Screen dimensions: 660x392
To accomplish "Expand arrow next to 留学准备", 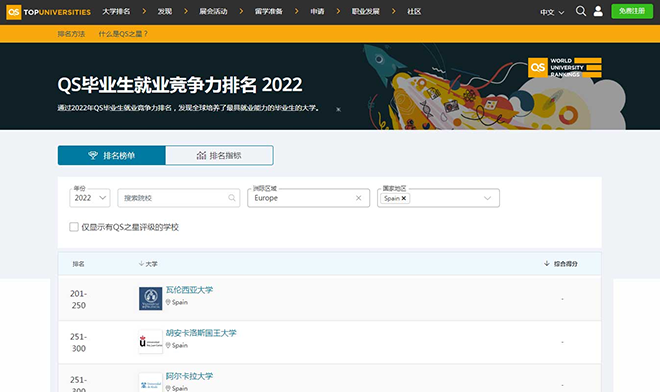I will 296,11.
